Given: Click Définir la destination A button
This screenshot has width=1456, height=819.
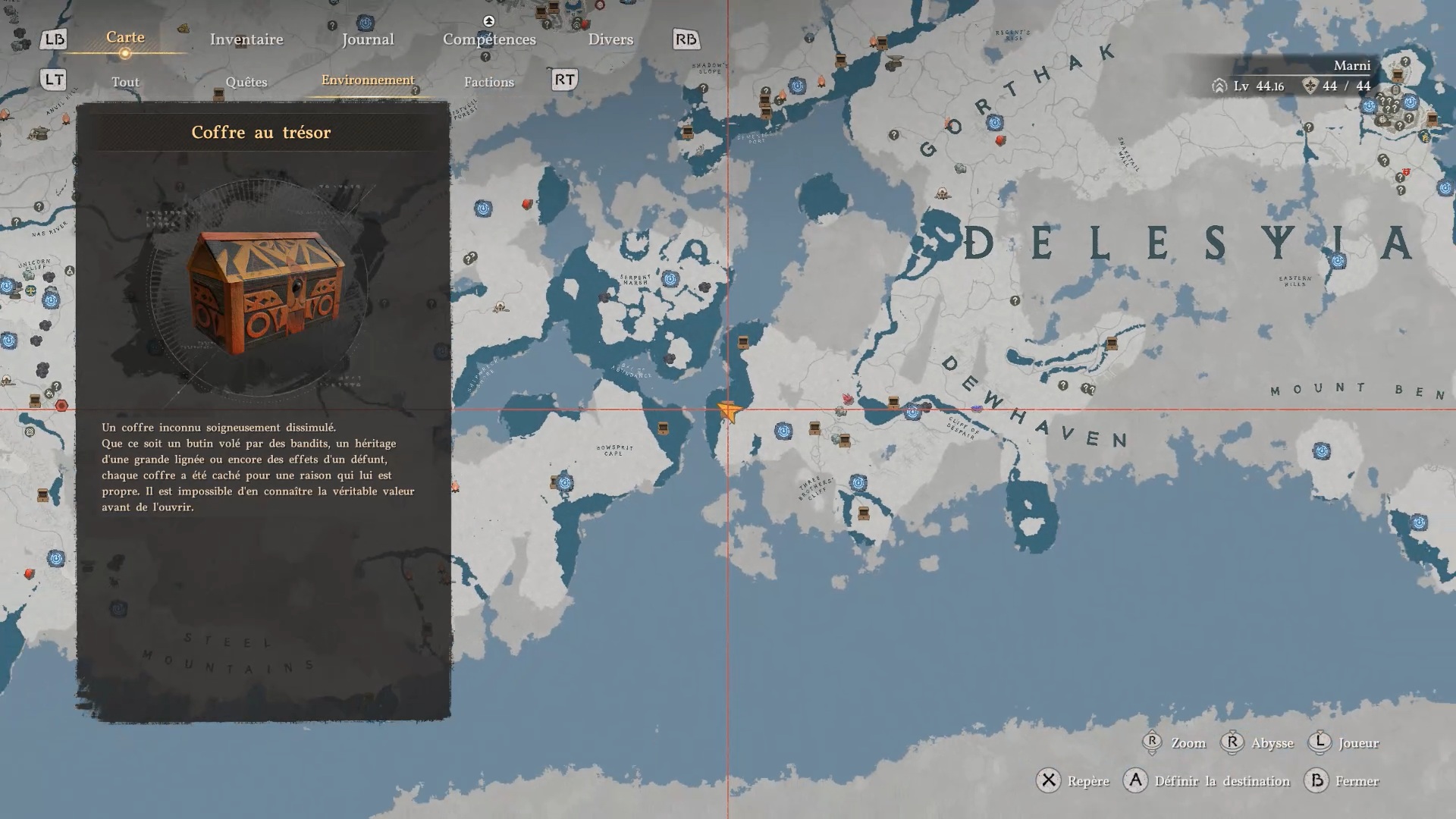Looking at the screenshot, I should click(1135, 780).
